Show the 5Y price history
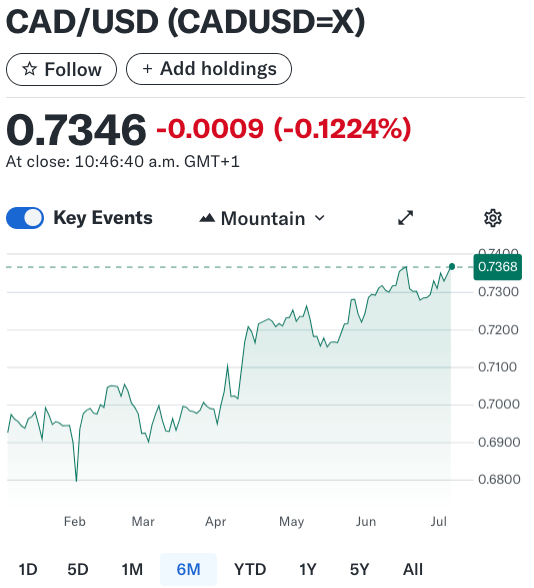 (x=360, y=570)
